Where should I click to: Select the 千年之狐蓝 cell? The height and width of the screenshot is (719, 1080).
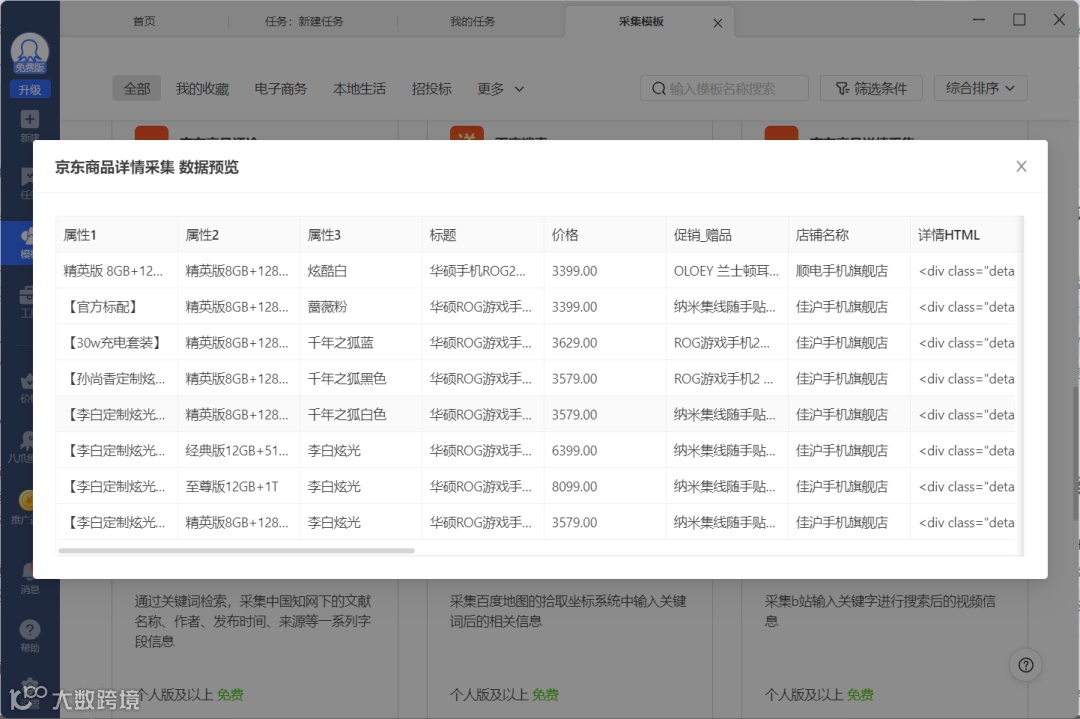tap(360, 342)
